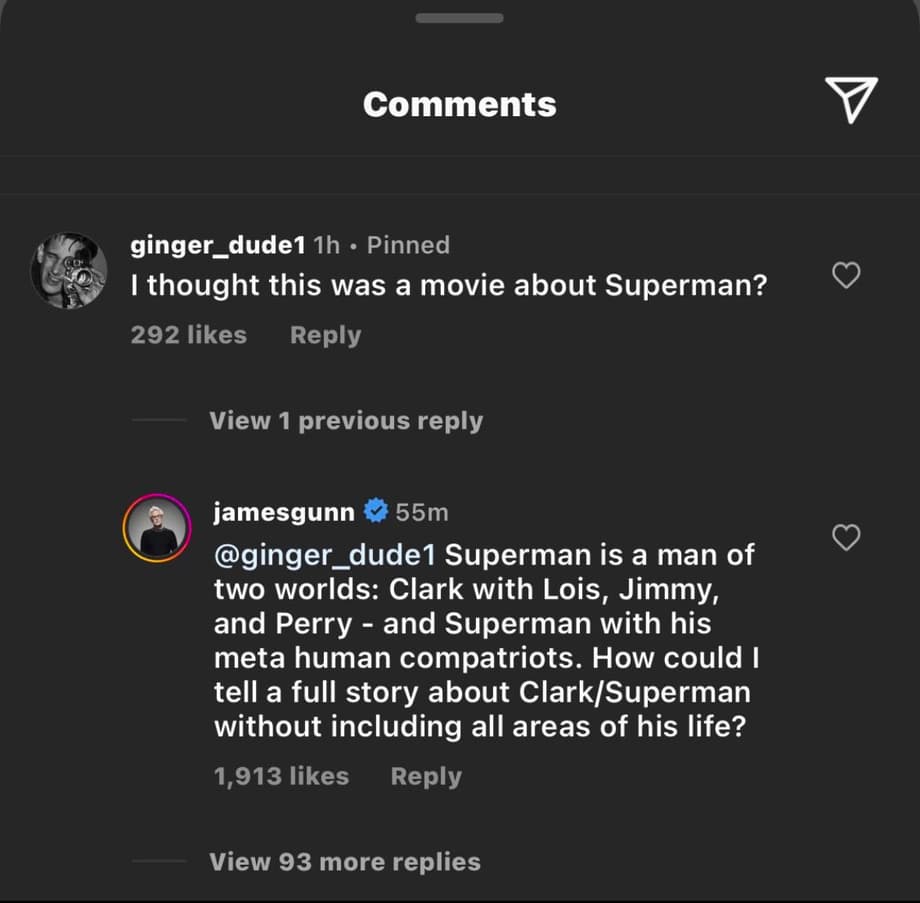The image size is (920, 903).
Task: View the 1,913 likes list
Action: coord(281,776)
